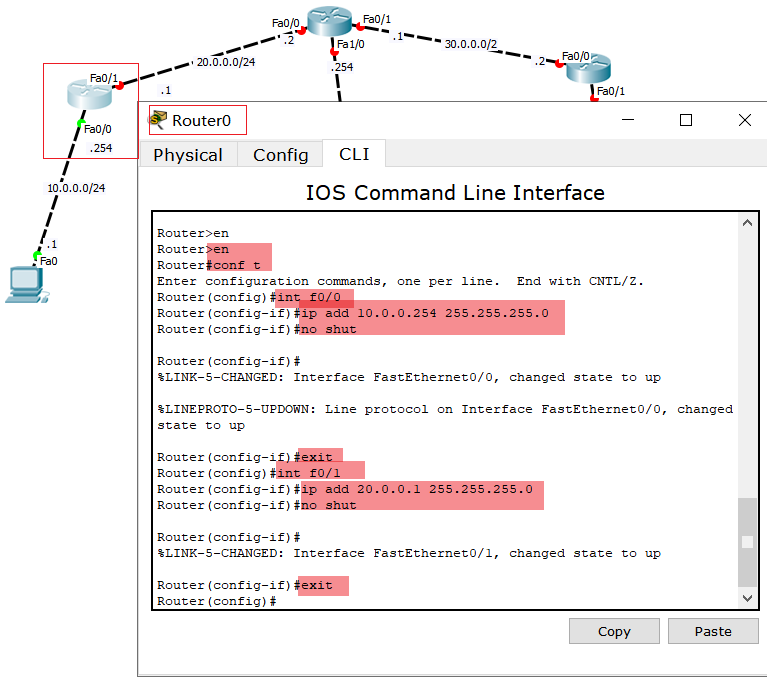This screenshot has width=767, height=679.
Task: Click the Router0 window title icon
Action: click(158, 120)
